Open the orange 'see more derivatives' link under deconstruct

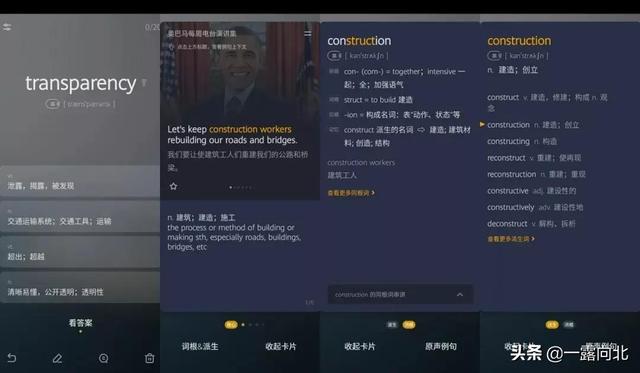[511, 239]
